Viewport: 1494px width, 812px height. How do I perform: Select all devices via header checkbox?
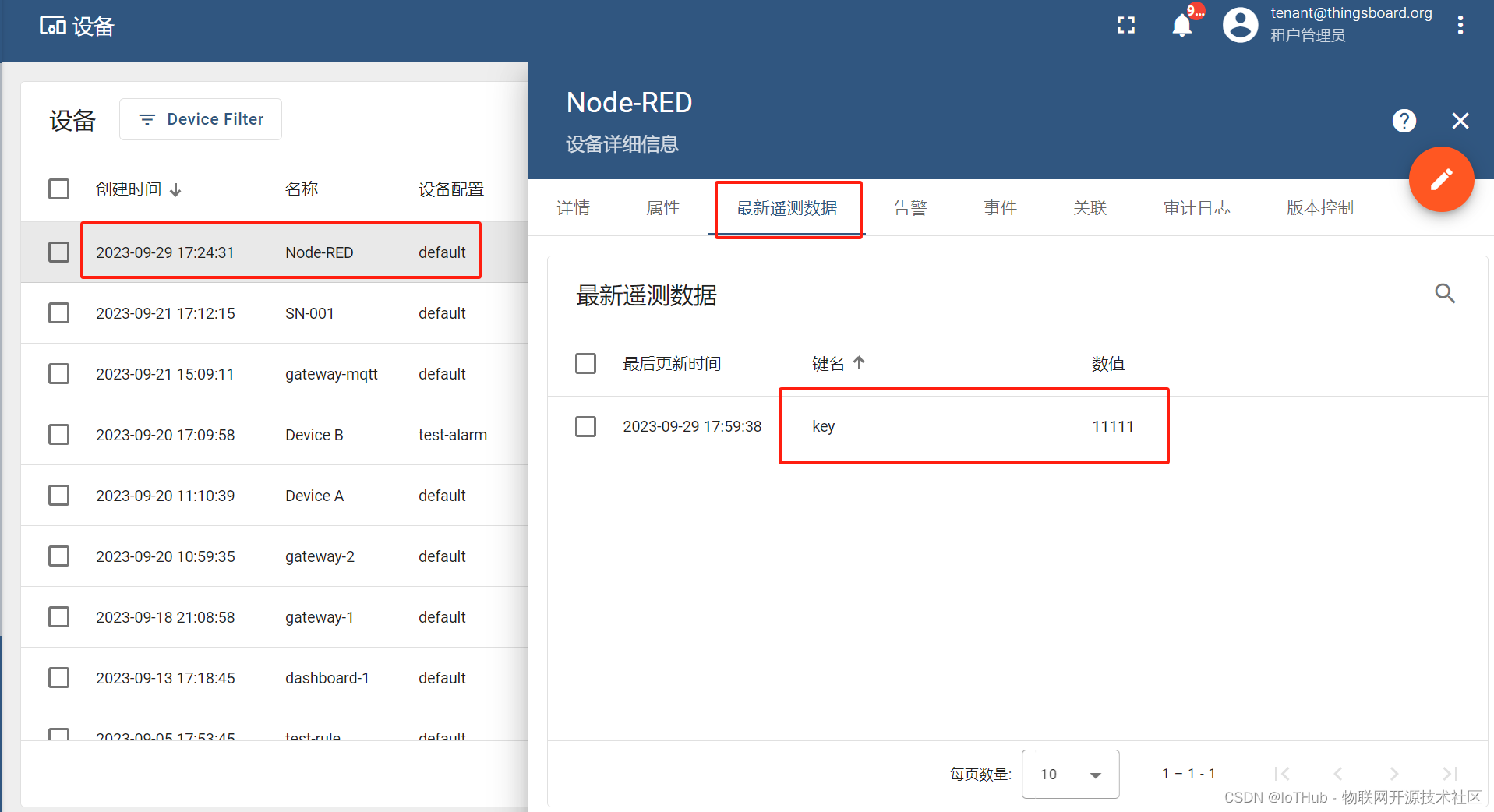(x=58, y=189)
